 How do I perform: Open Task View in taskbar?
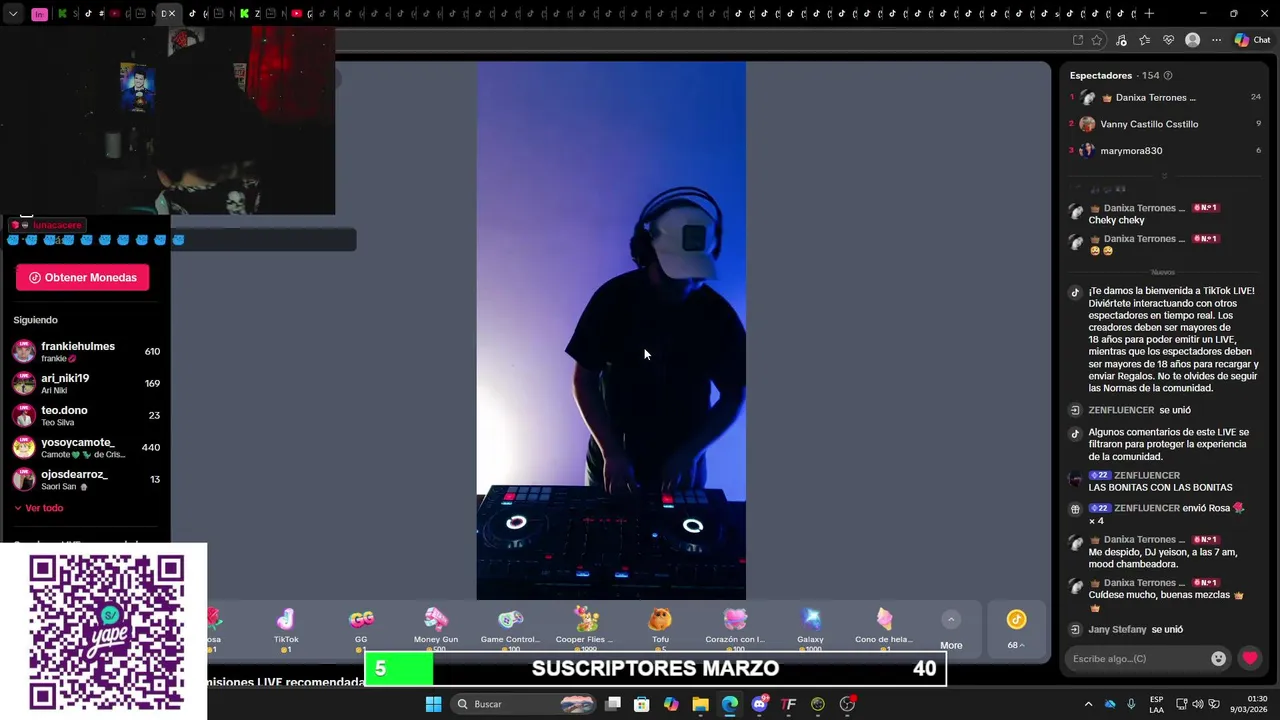[613, 704]
